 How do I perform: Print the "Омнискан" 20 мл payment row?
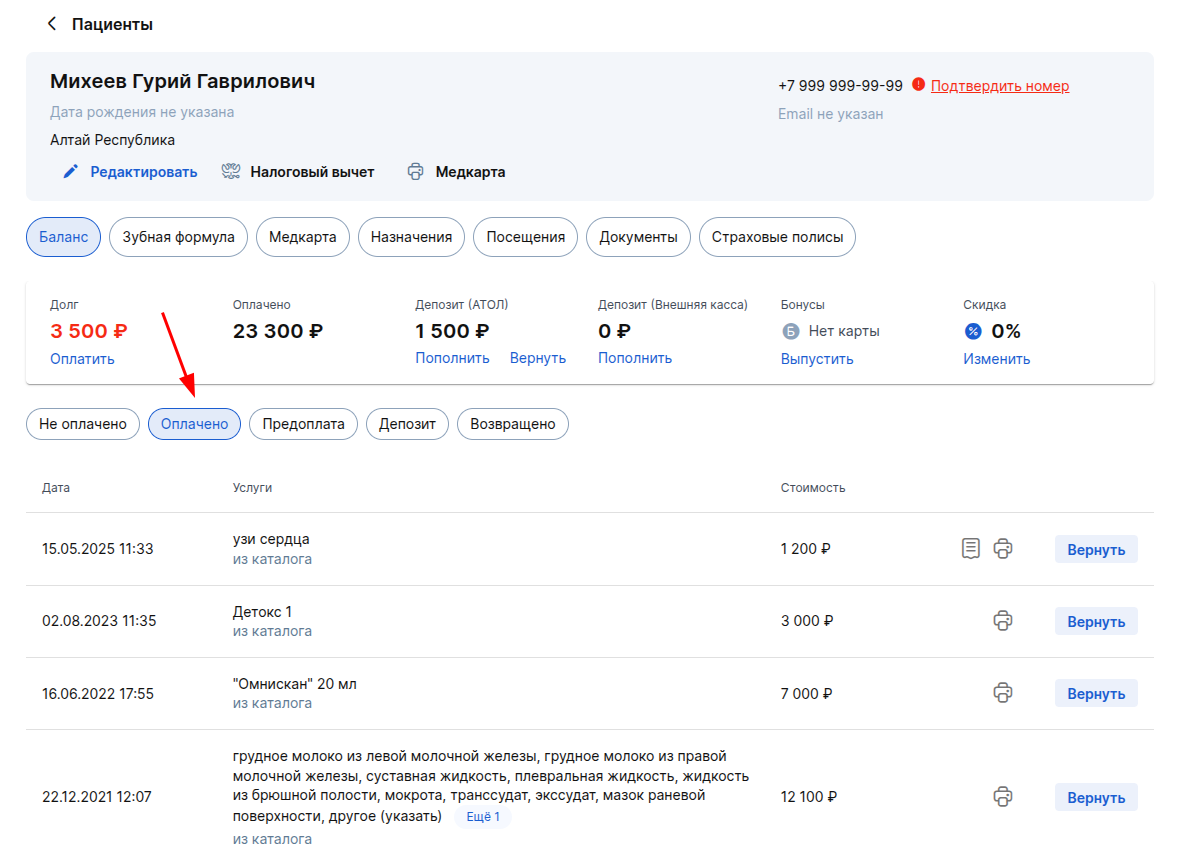coord(1003,693)
